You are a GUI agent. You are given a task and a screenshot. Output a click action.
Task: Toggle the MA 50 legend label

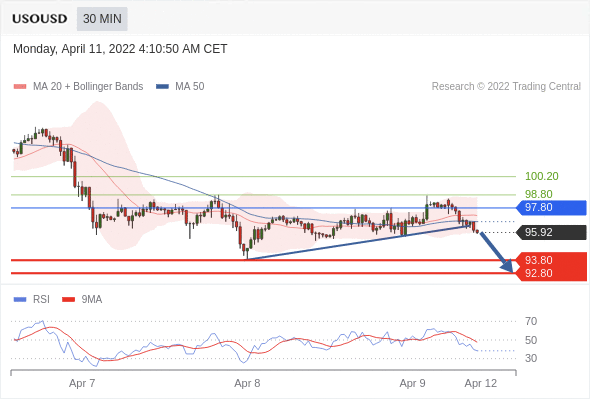(x=190, y=87)
